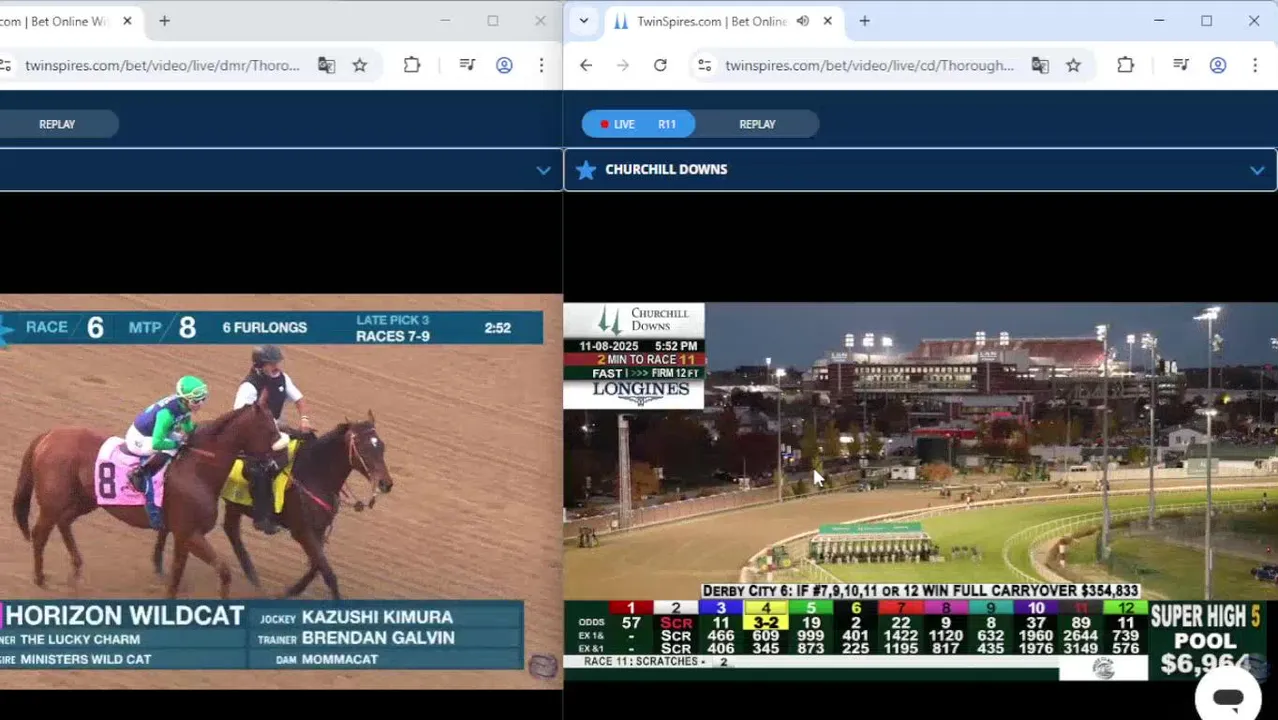Viewport: 1278px width, 720px height.
Task: Click the Churchill Downs favorite star
Action: [x=586, y=170]
